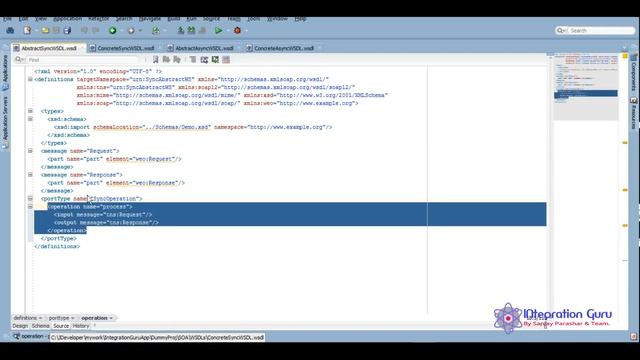The height and width of the screenshot is (360, 640).
Task: Collapse the Response message fold marker
Action: [30, 175]
